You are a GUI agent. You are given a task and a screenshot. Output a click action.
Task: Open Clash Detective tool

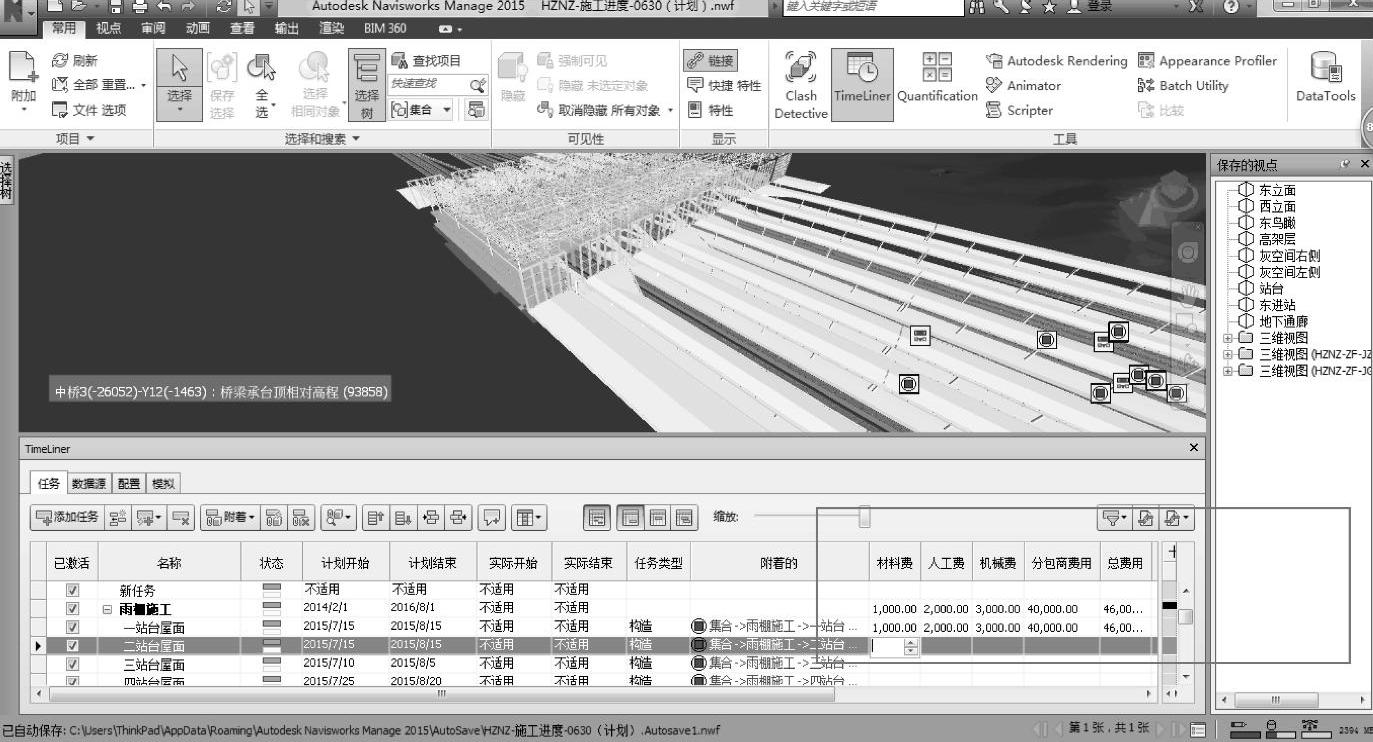tap(801, 86)
